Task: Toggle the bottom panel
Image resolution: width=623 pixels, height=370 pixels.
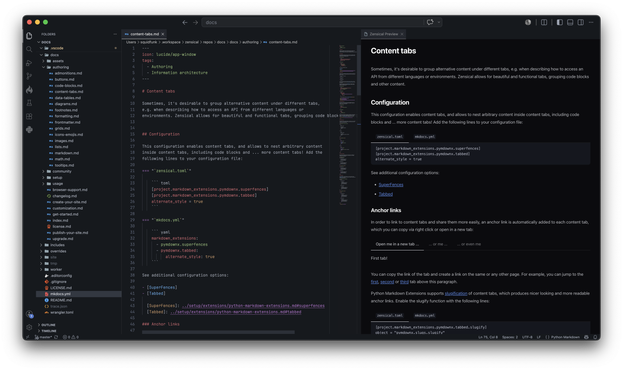Action: coord(570,22)
